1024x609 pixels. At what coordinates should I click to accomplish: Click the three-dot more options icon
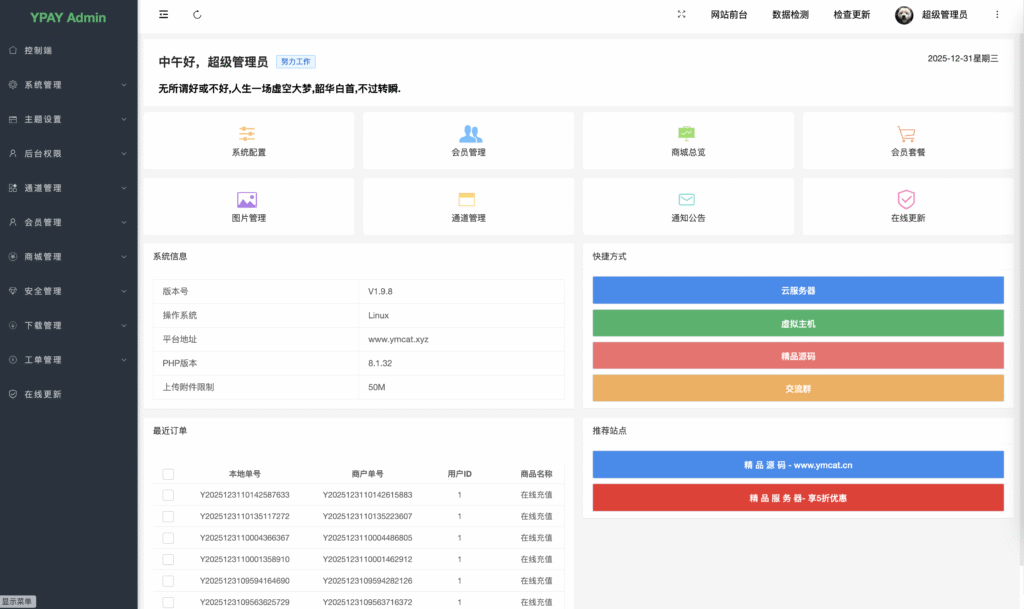[x=997, y=15]
